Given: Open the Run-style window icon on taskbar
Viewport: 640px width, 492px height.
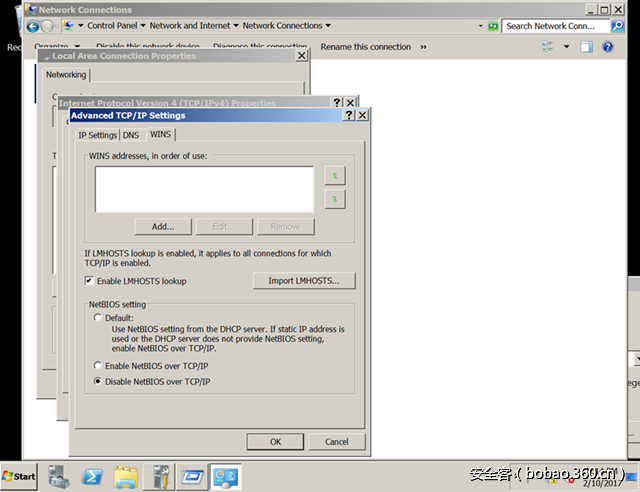Looking at the screenshot, I should pos(192,477).
